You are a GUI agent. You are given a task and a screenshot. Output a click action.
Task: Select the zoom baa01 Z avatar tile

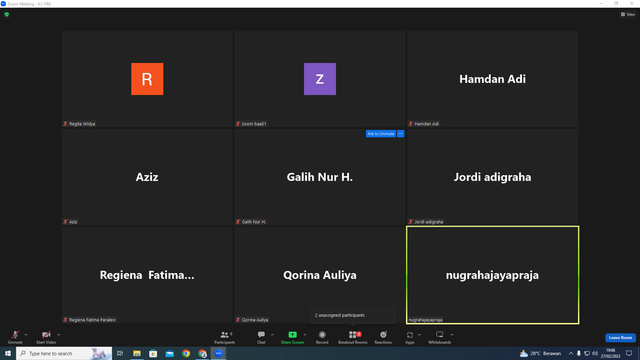[320, 79]
